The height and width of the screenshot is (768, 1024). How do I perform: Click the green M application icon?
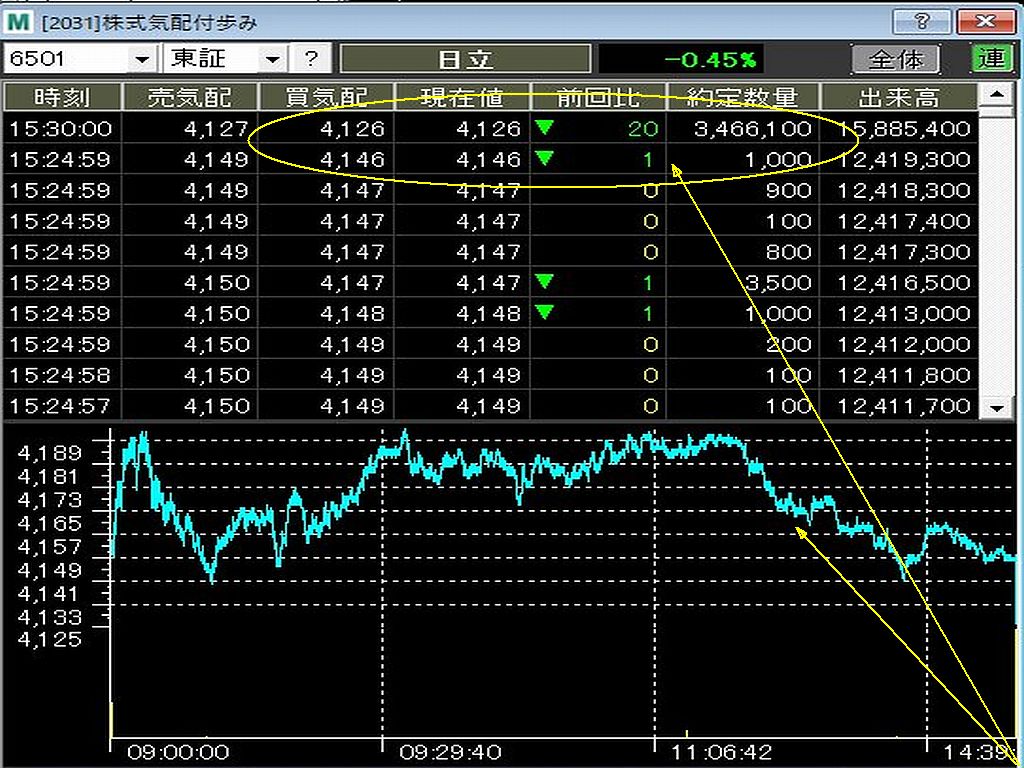[x=20, y=22]
